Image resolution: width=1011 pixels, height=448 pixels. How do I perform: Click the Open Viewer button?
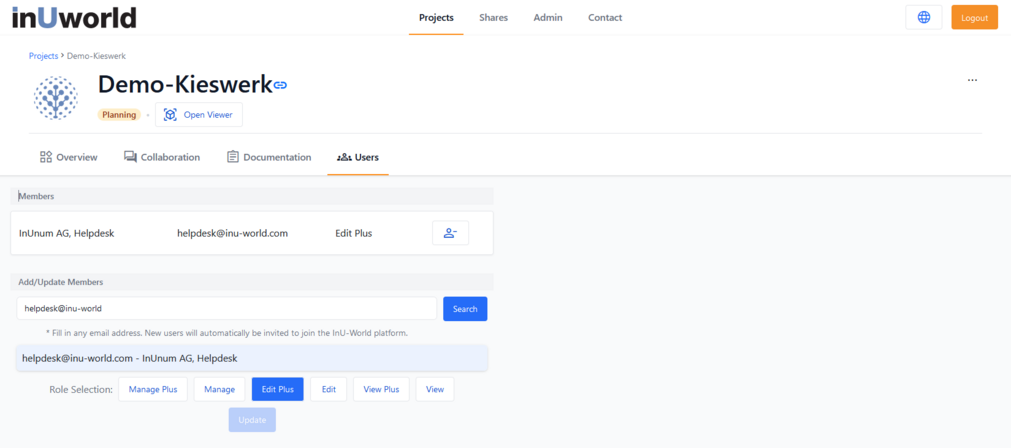pyautogui.click(x=199, y=115)
